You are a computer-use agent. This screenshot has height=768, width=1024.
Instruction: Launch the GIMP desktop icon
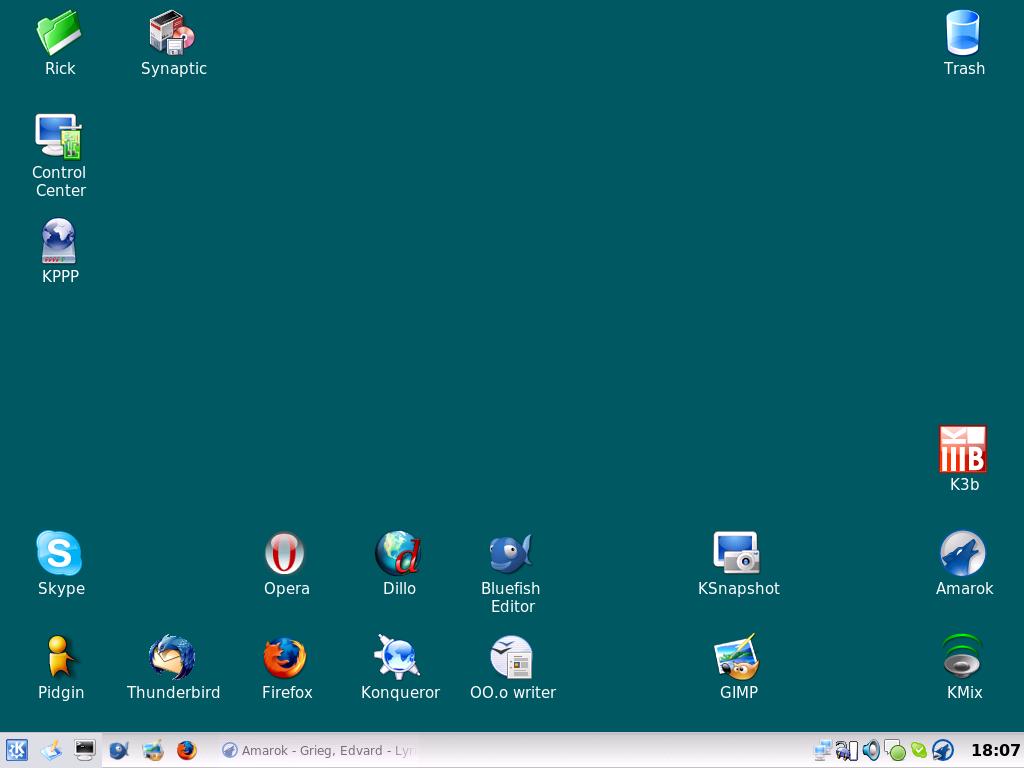coord(737,657)
